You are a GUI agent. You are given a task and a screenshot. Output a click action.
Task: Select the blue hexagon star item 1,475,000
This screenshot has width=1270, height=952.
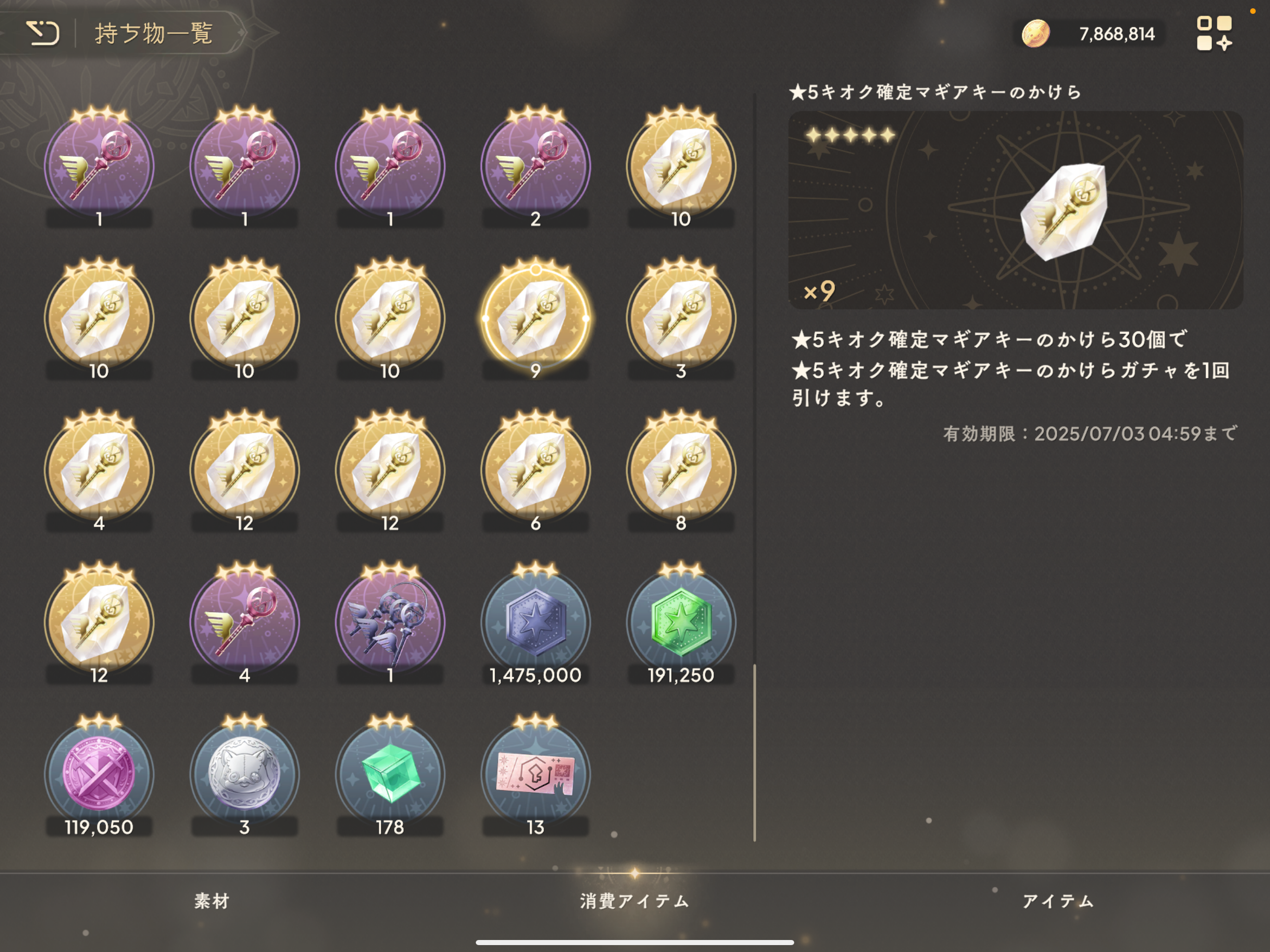535,624
